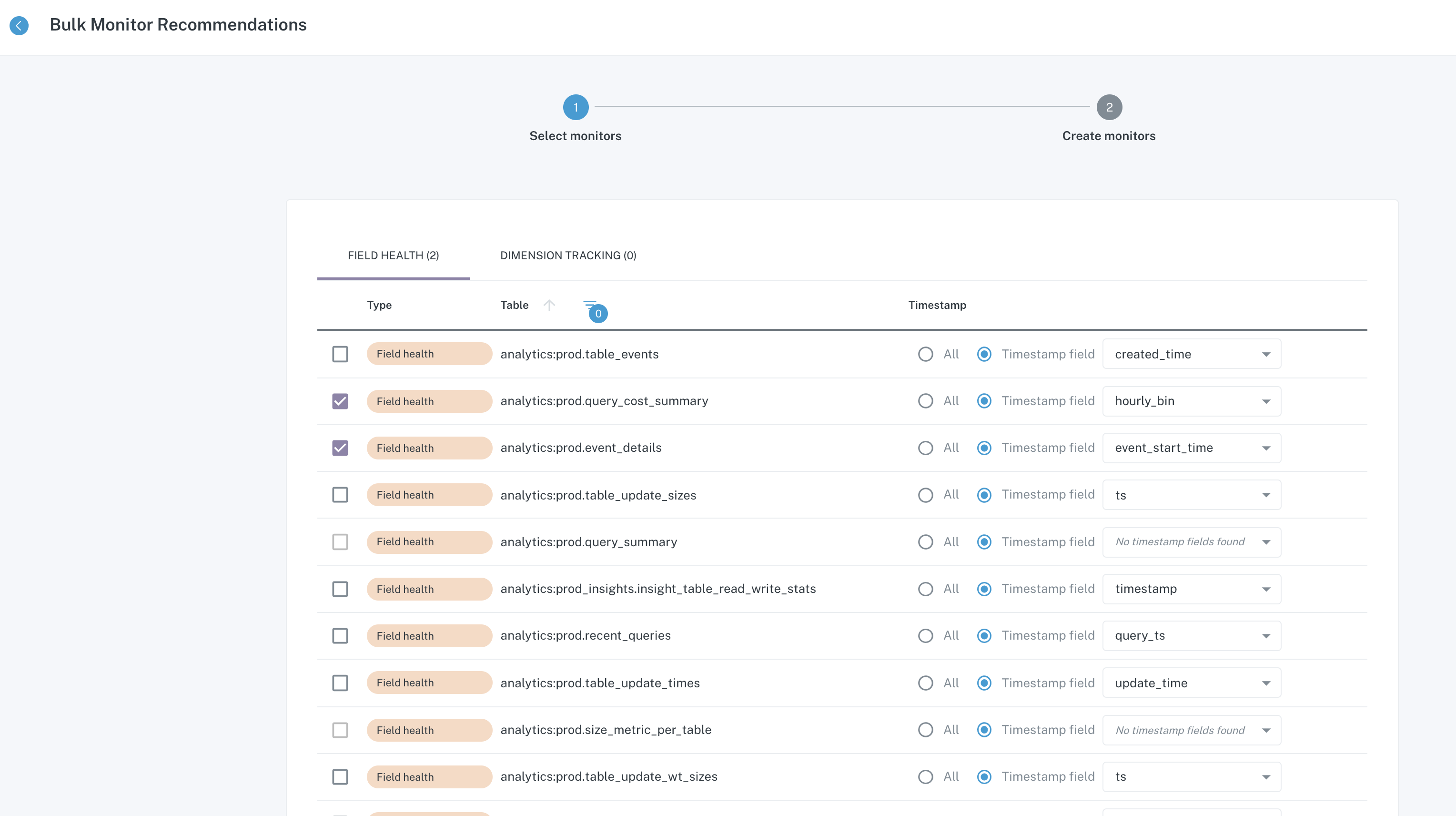Open the update_time timestamp dropdown

pos(1192,683)
